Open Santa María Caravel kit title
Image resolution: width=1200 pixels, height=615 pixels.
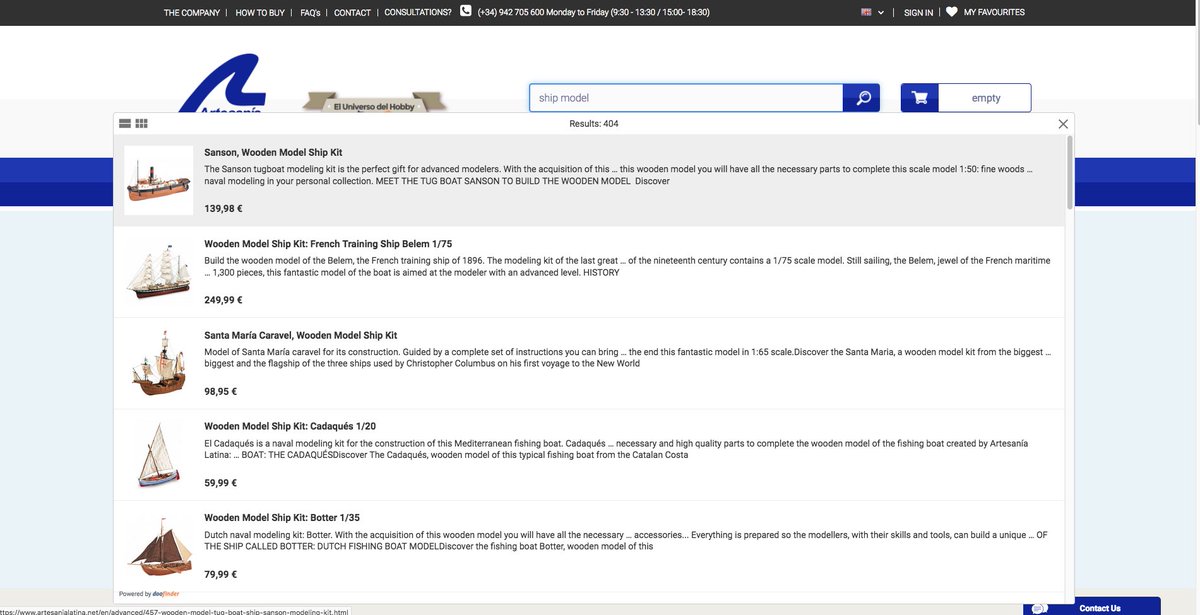point(301,335)
